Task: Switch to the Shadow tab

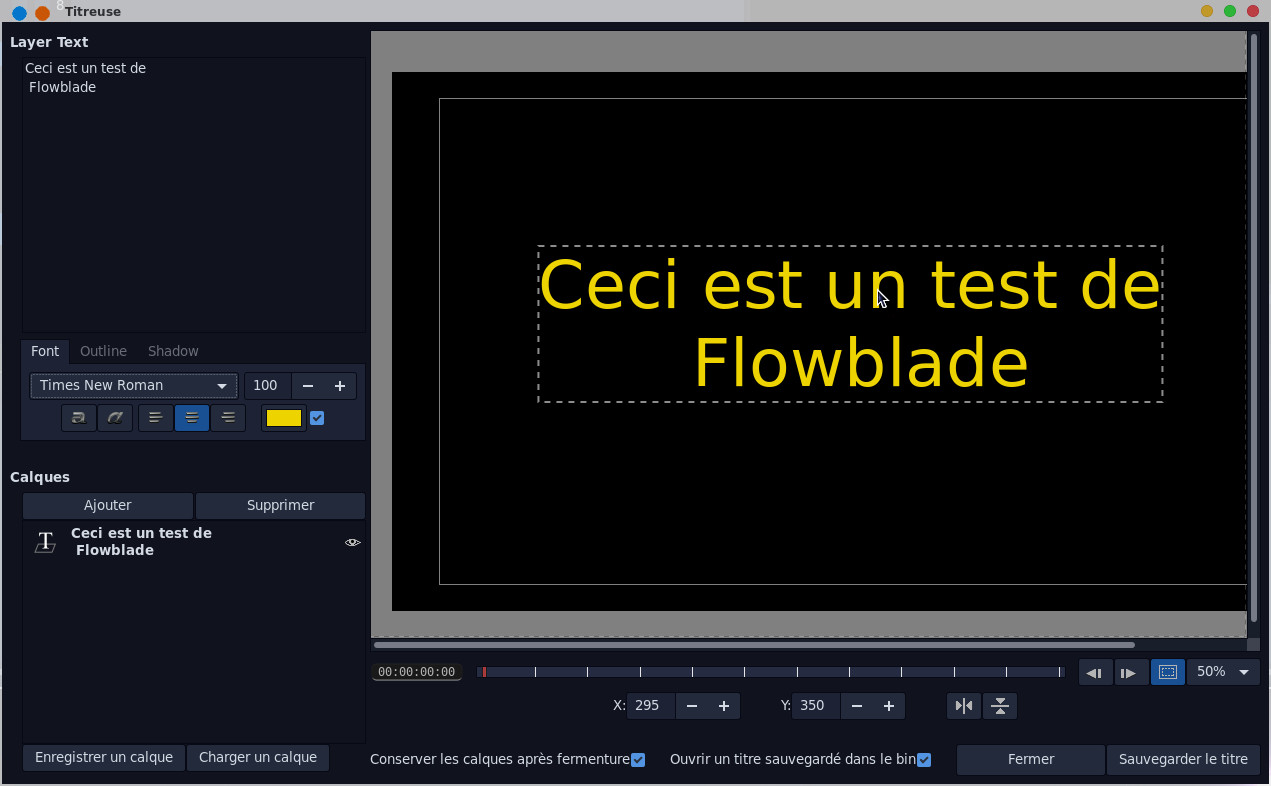Action: (x=173, y=351)
